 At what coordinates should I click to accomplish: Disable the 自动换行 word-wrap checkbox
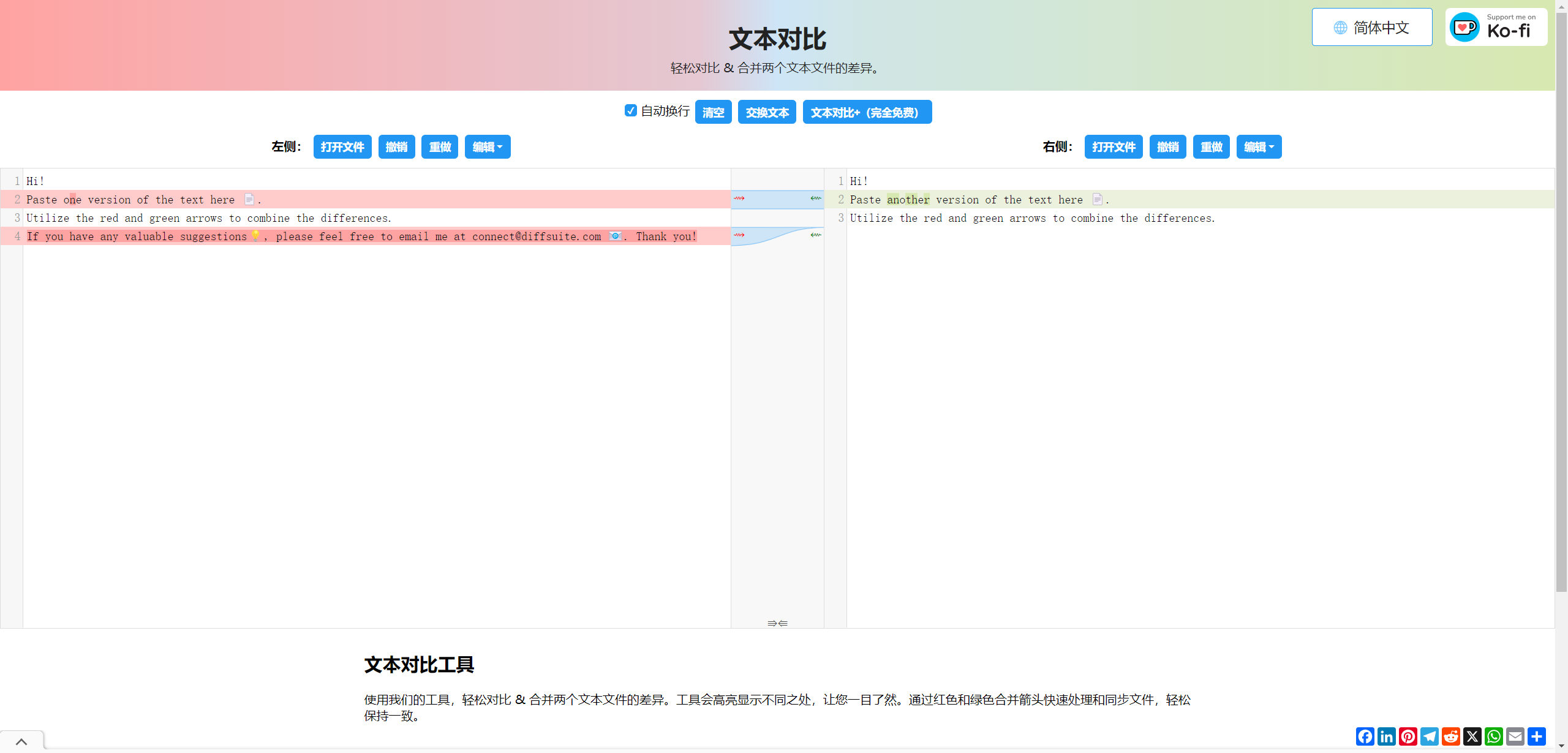[631, 111]
